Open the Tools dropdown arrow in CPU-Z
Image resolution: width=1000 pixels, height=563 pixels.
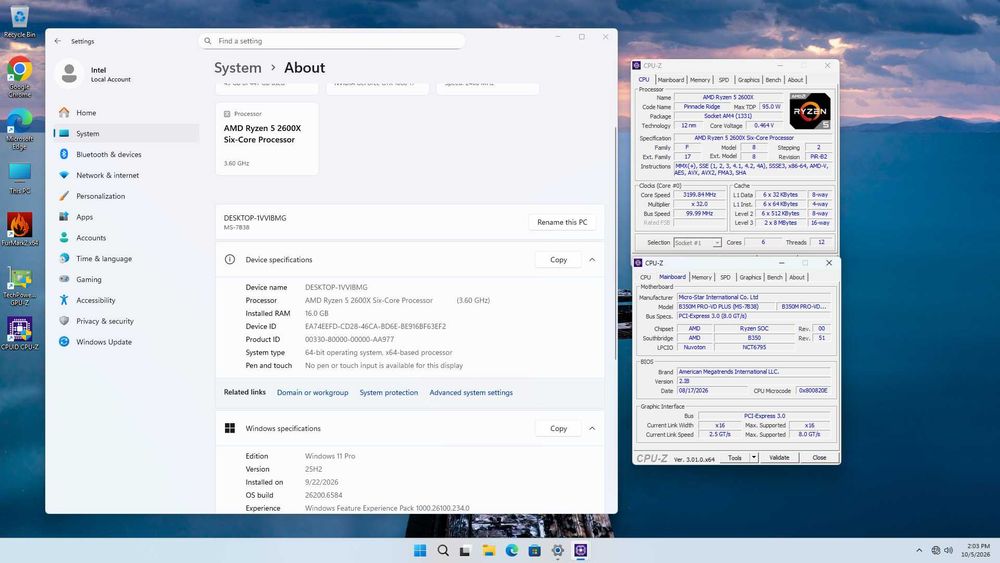[754, 458]
